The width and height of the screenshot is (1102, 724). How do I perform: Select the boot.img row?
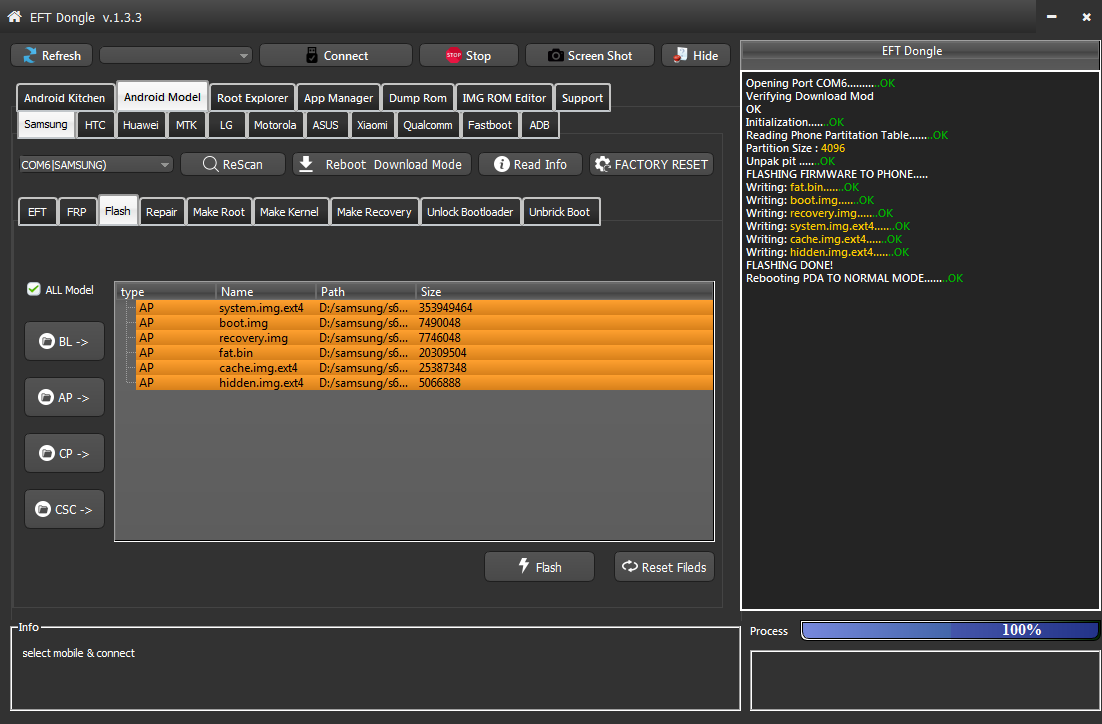424,323
